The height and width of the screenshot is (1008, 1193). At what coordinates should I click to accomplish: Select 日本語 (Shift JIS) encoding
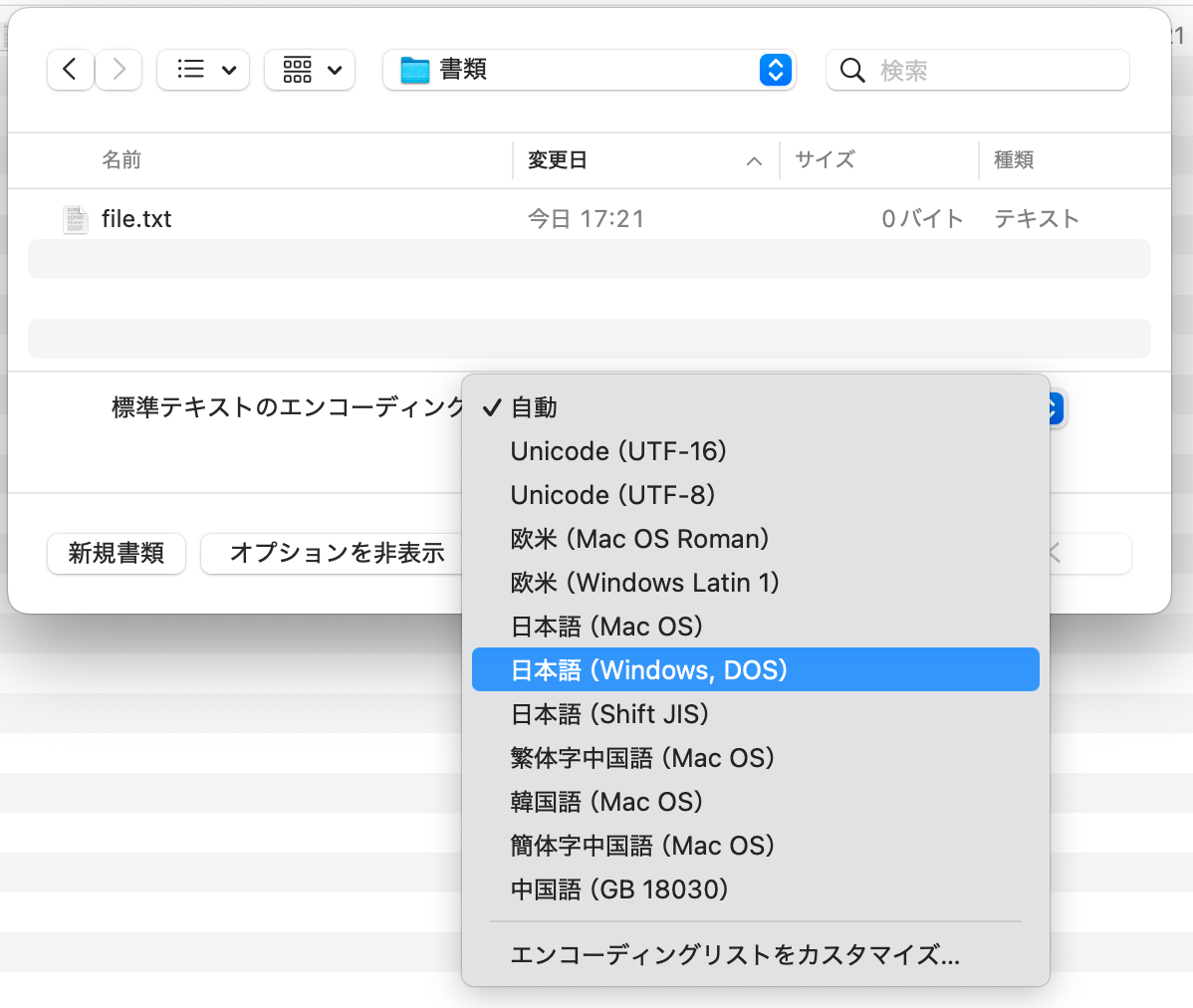coord(609,714)
